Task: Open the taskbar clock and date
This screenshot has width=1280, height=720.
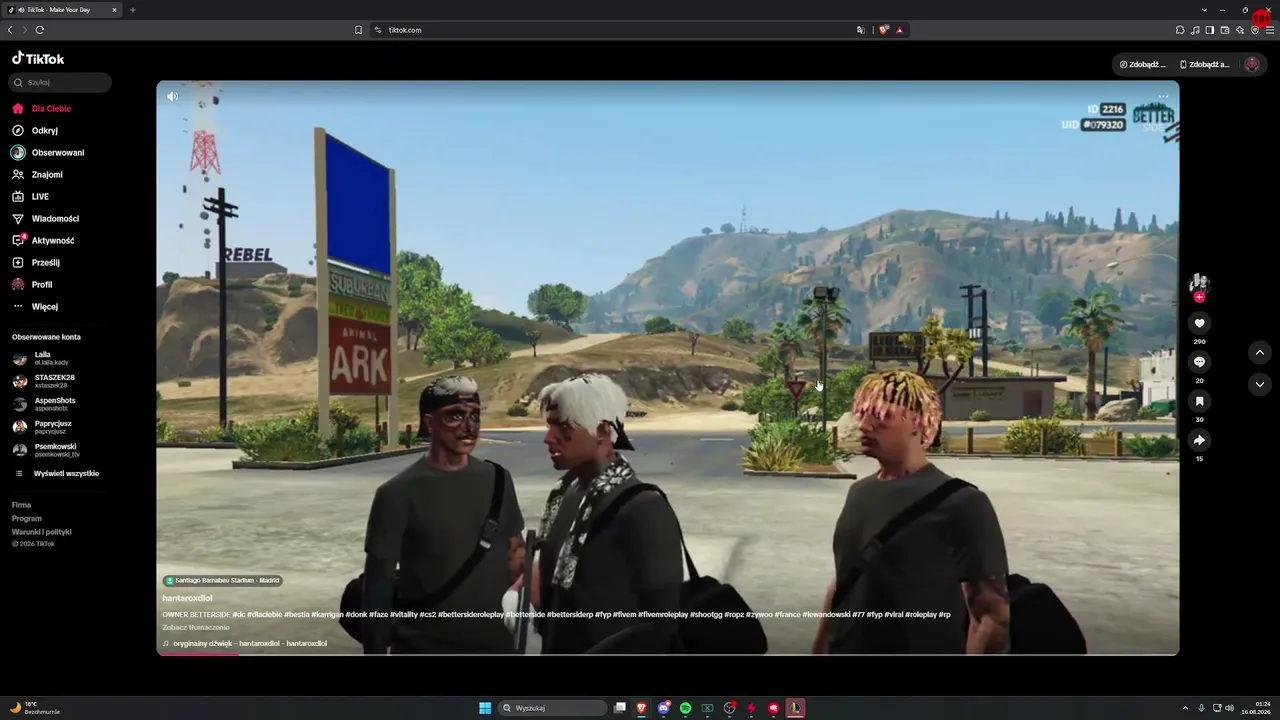Action: click(x=1255, y=708)
